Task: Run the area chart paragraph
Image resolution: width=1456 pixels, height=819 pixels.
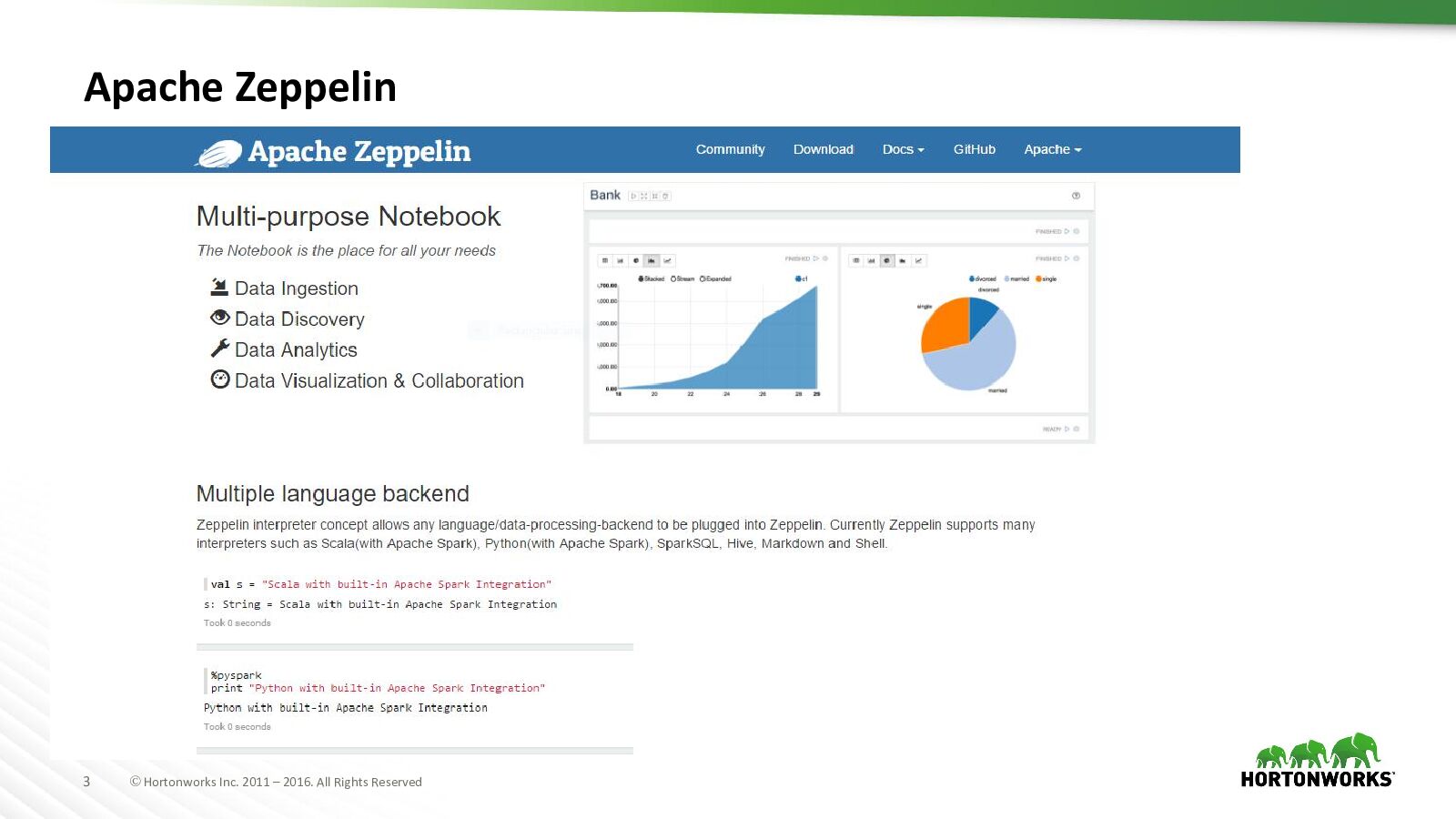Action: 816,258
